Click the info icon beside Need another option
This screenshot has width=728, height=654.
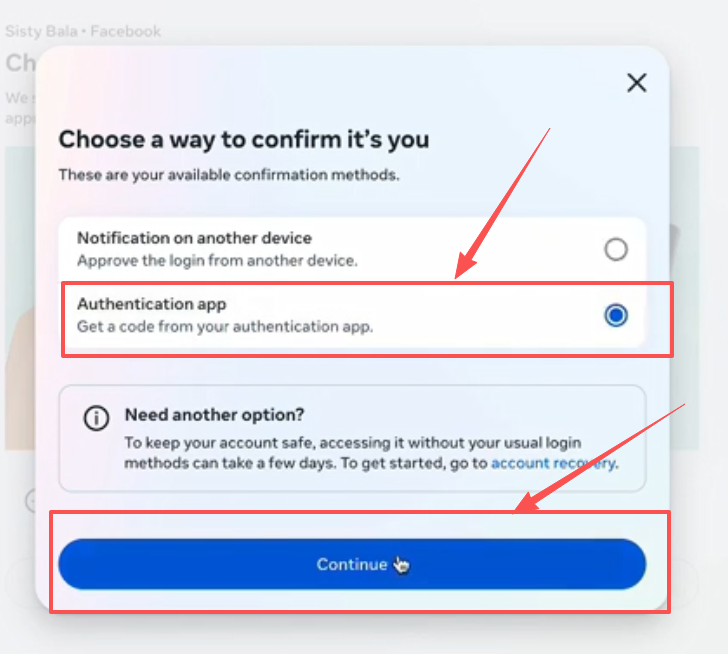tap(96, 418)
